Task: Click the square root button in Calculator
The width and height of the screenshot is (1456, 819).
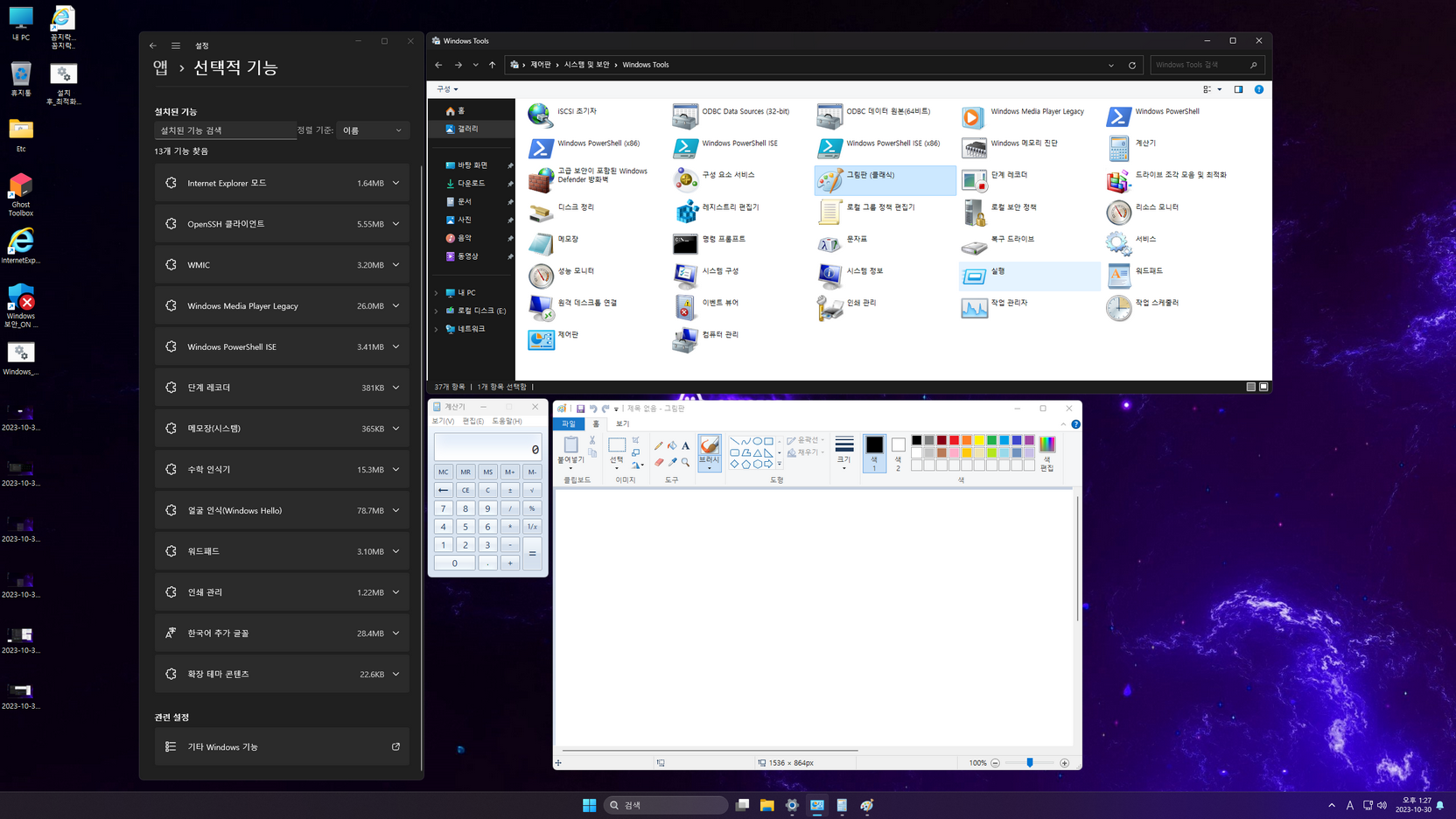Action: [x=532, y=490]
